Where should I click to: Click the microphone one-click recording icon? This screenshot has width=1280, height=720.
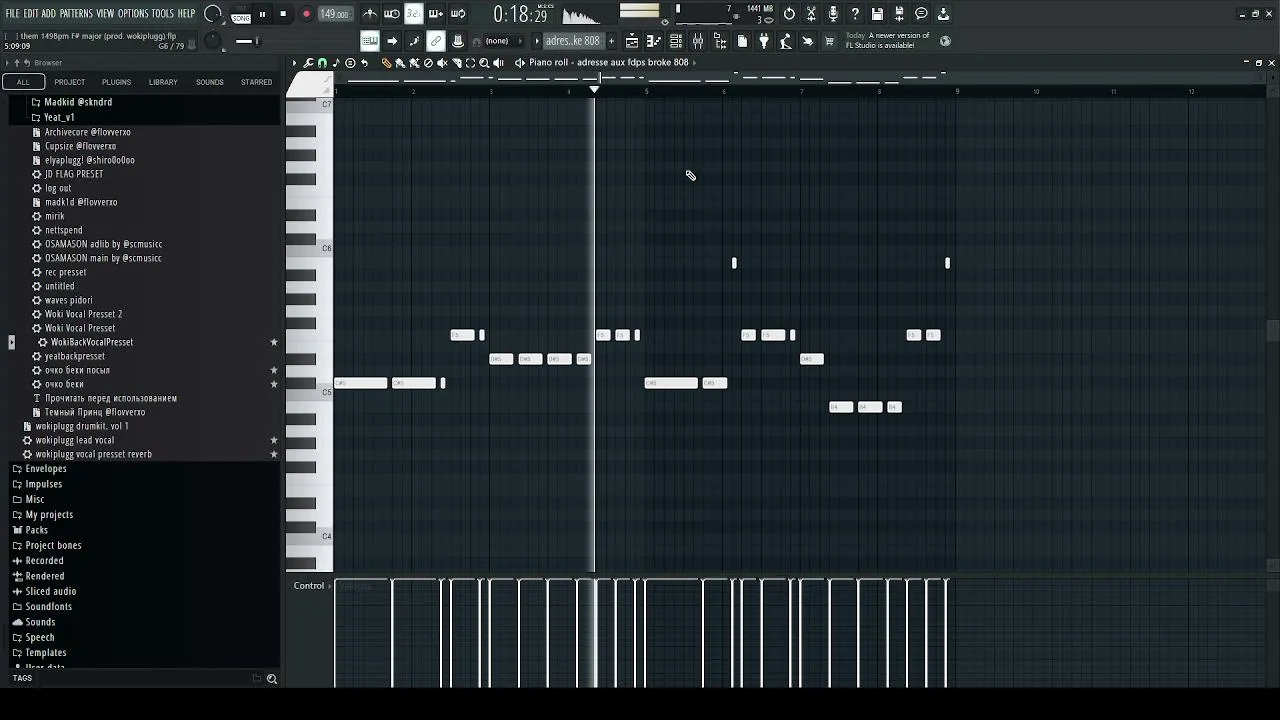(833, 14)
